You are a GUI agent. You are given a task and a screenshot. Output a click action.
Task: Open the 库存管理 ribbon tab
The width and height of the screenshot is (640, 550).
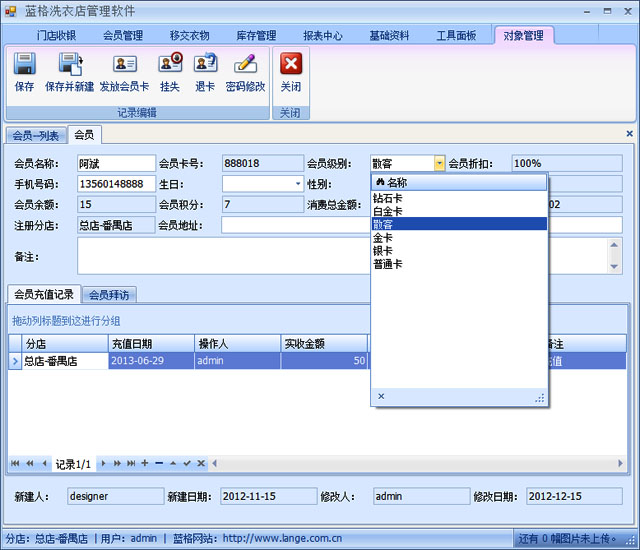tap(256, 35)
